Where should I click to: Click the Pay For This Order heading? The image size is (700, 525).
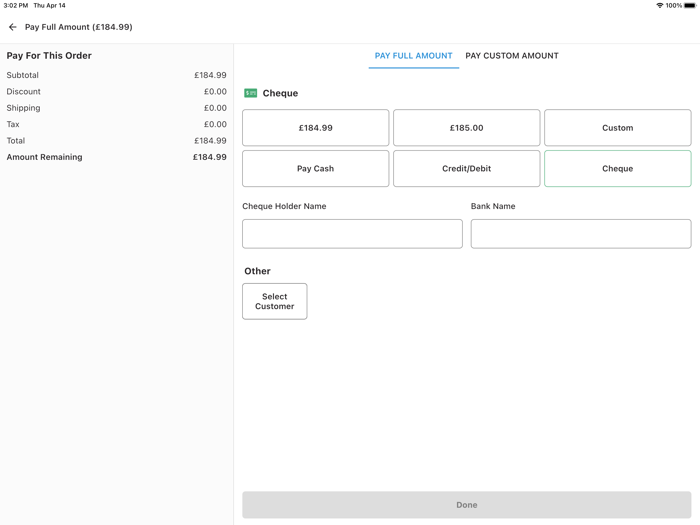click(49, 56)
